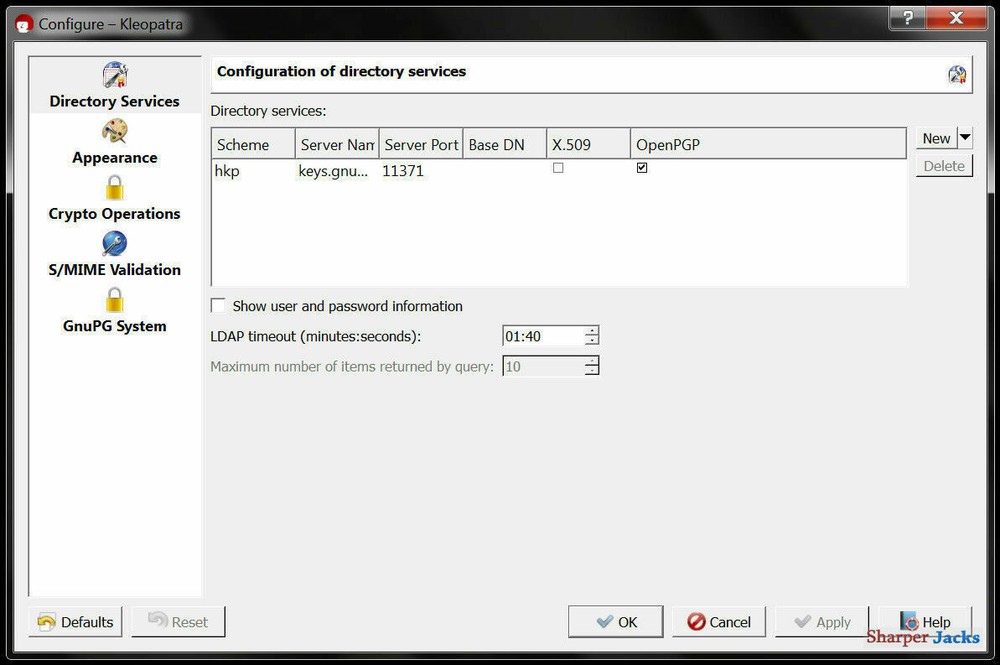1000x665 pixels.
Task: Click the directory services icon in the header
Action: [957, 73]
